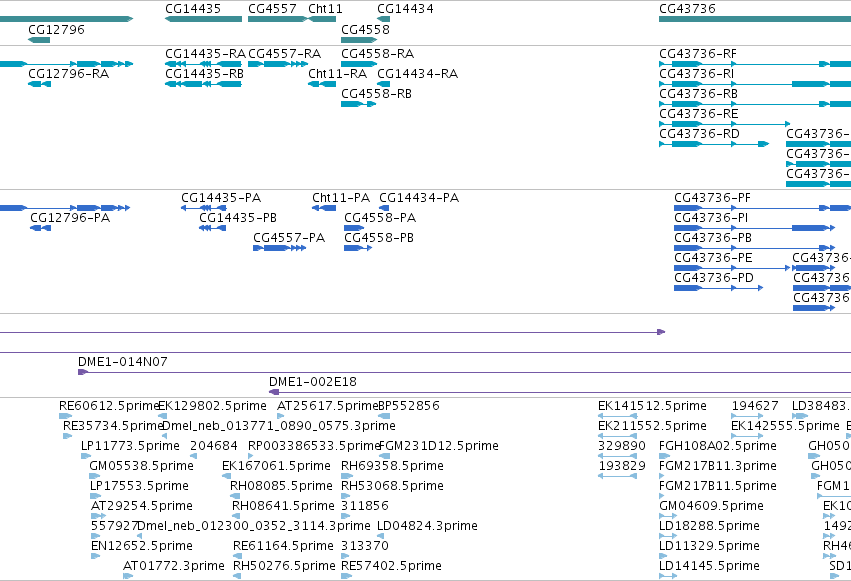Click protein CG43736-PB

(x=713, y=238)
